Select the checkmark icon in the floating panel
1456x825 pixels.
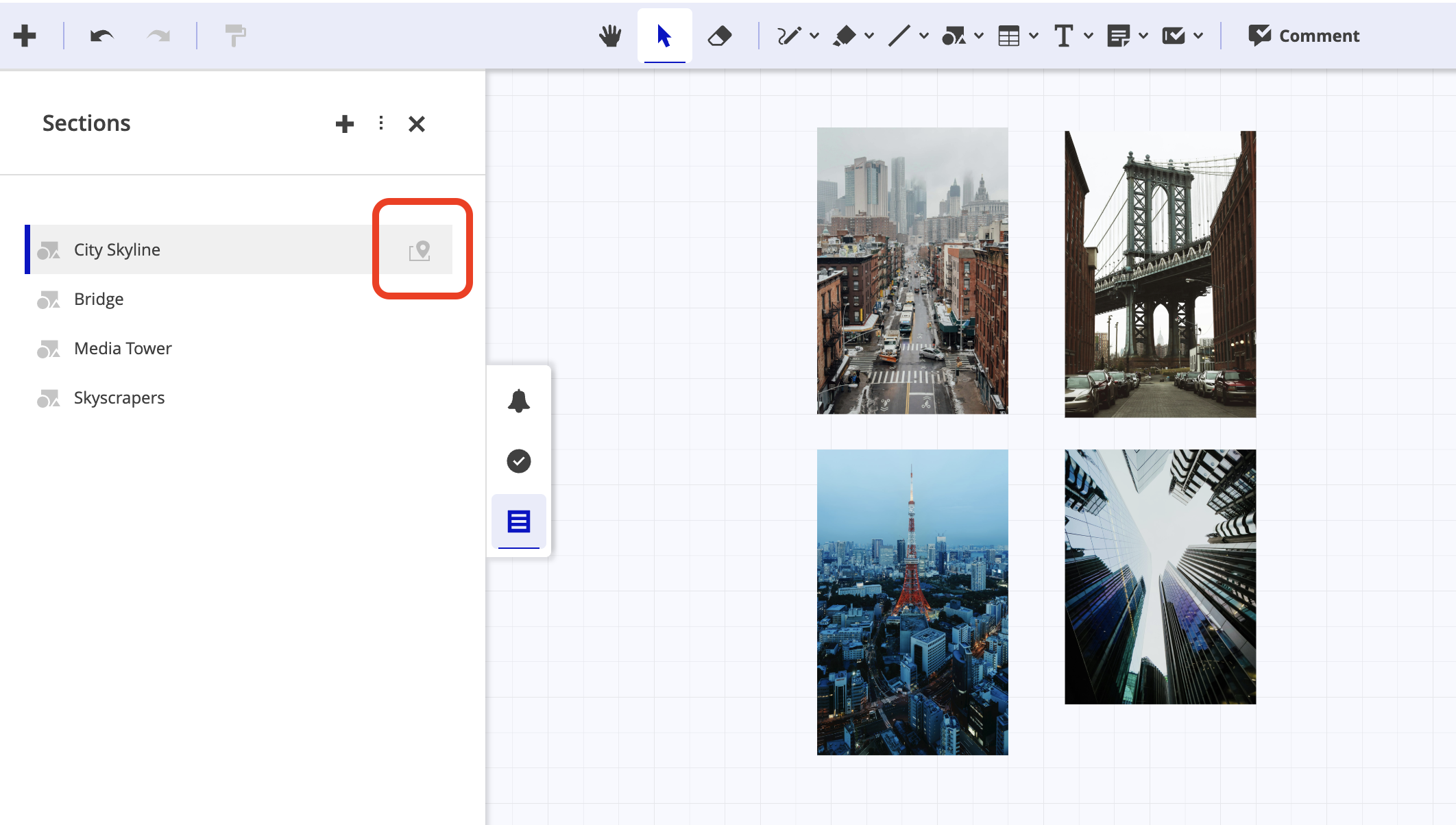point(519,460)
